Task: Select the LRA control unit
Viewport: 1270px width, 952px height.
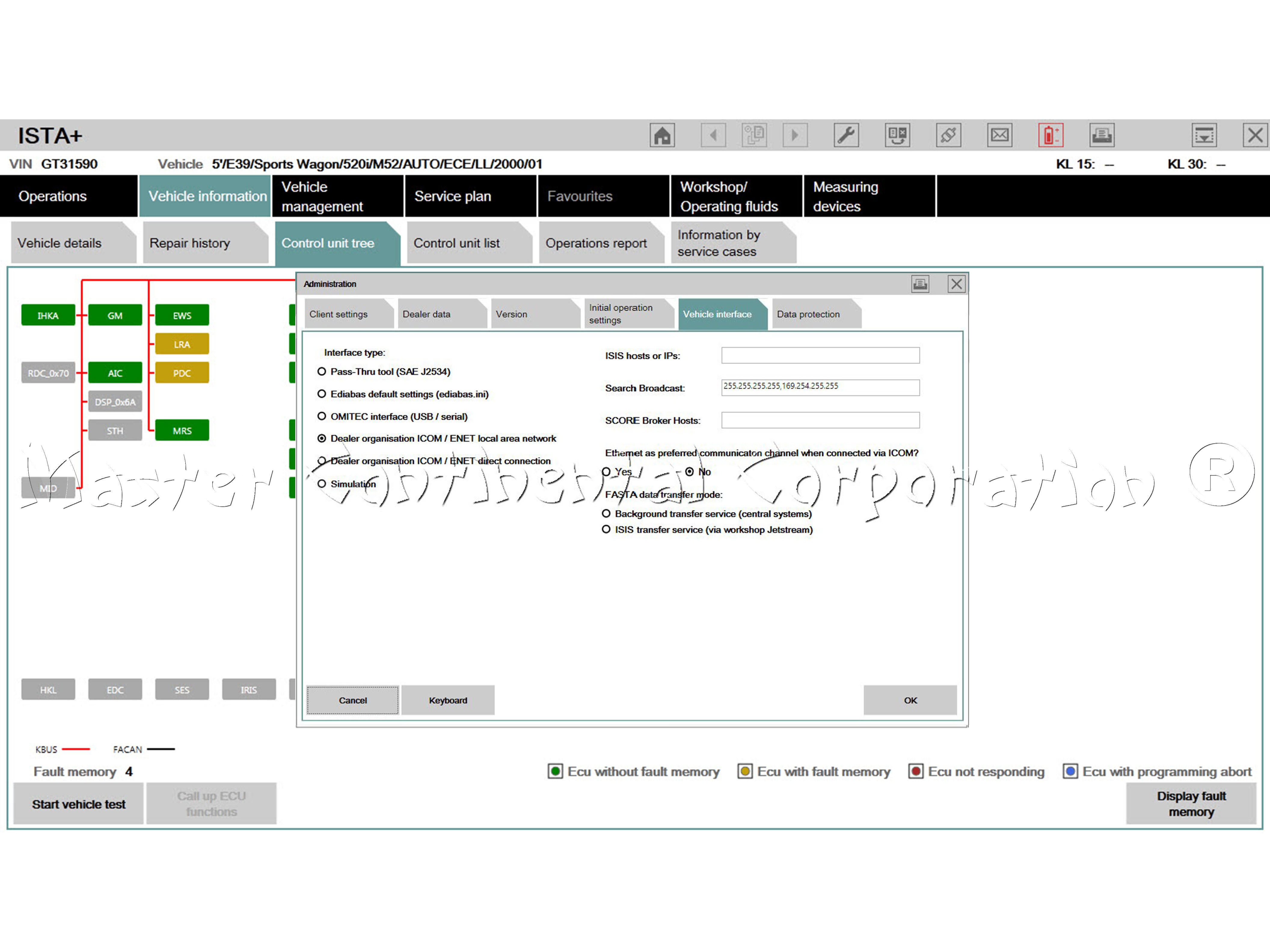Action: click(182, 344)
